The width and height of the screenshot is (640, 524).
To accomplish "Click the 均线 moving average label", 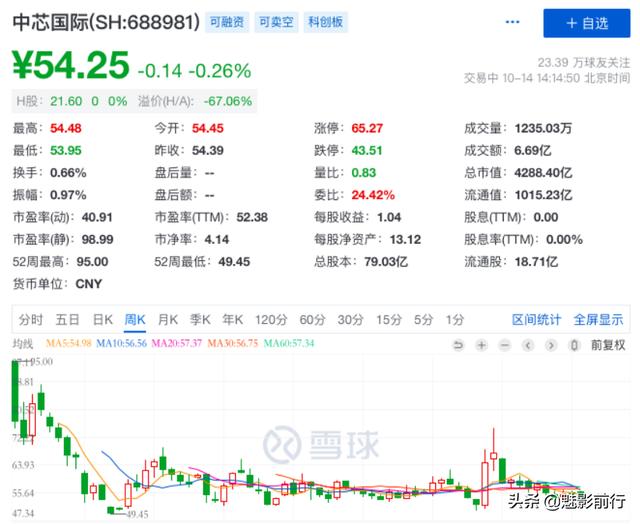I will coord(22,344).
